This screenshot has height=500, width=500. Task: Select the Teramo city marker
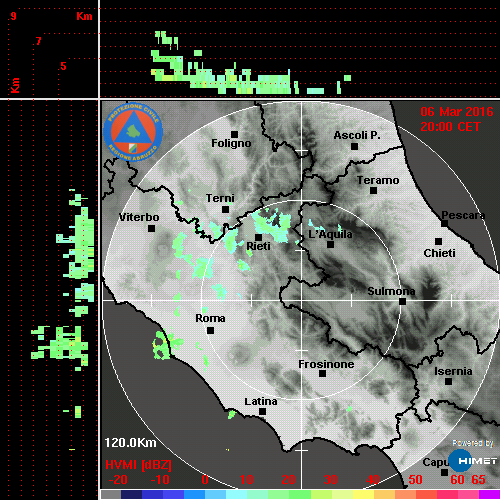(373, 190)
